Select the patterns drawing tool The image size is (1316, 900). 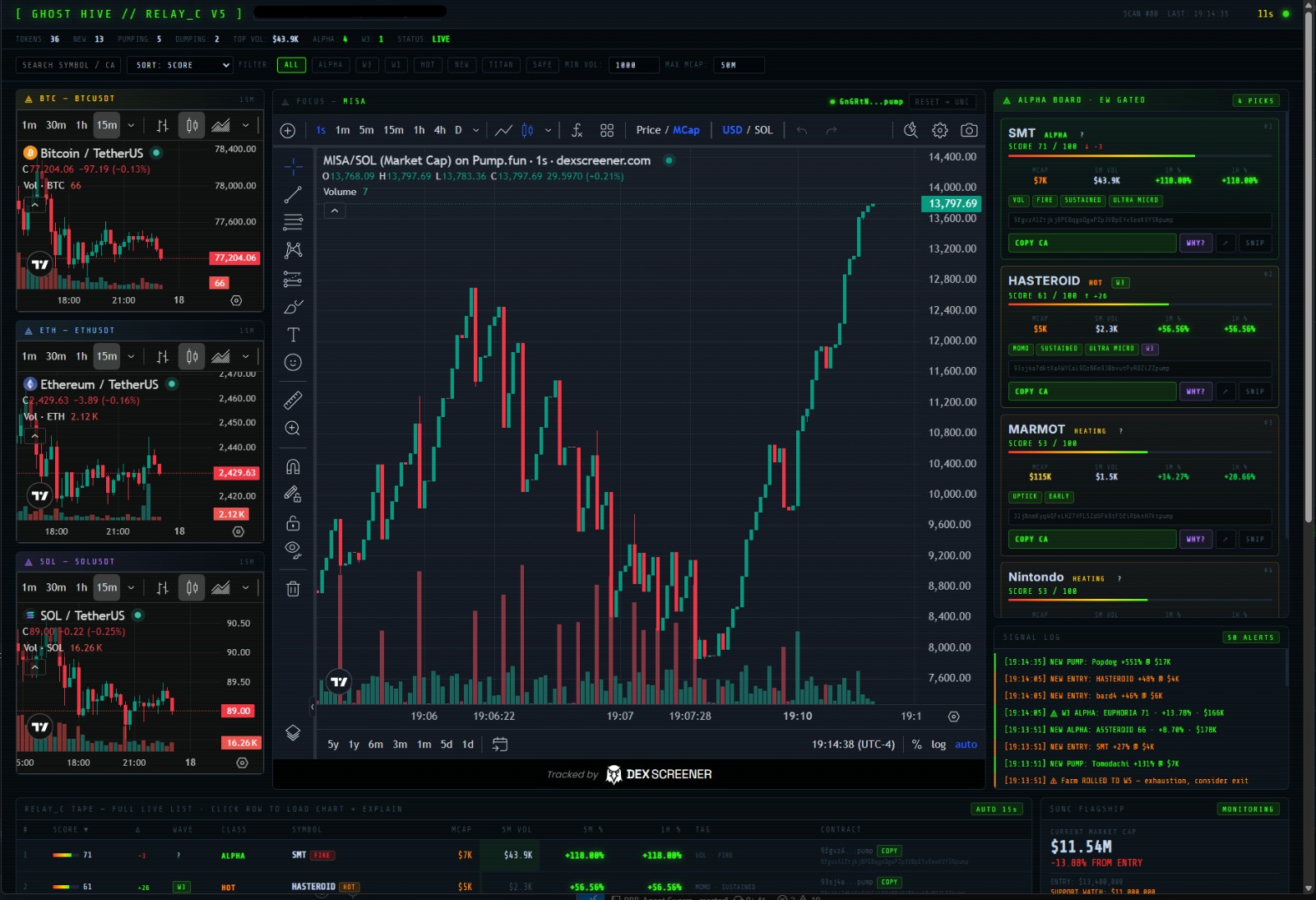point(293,250)
